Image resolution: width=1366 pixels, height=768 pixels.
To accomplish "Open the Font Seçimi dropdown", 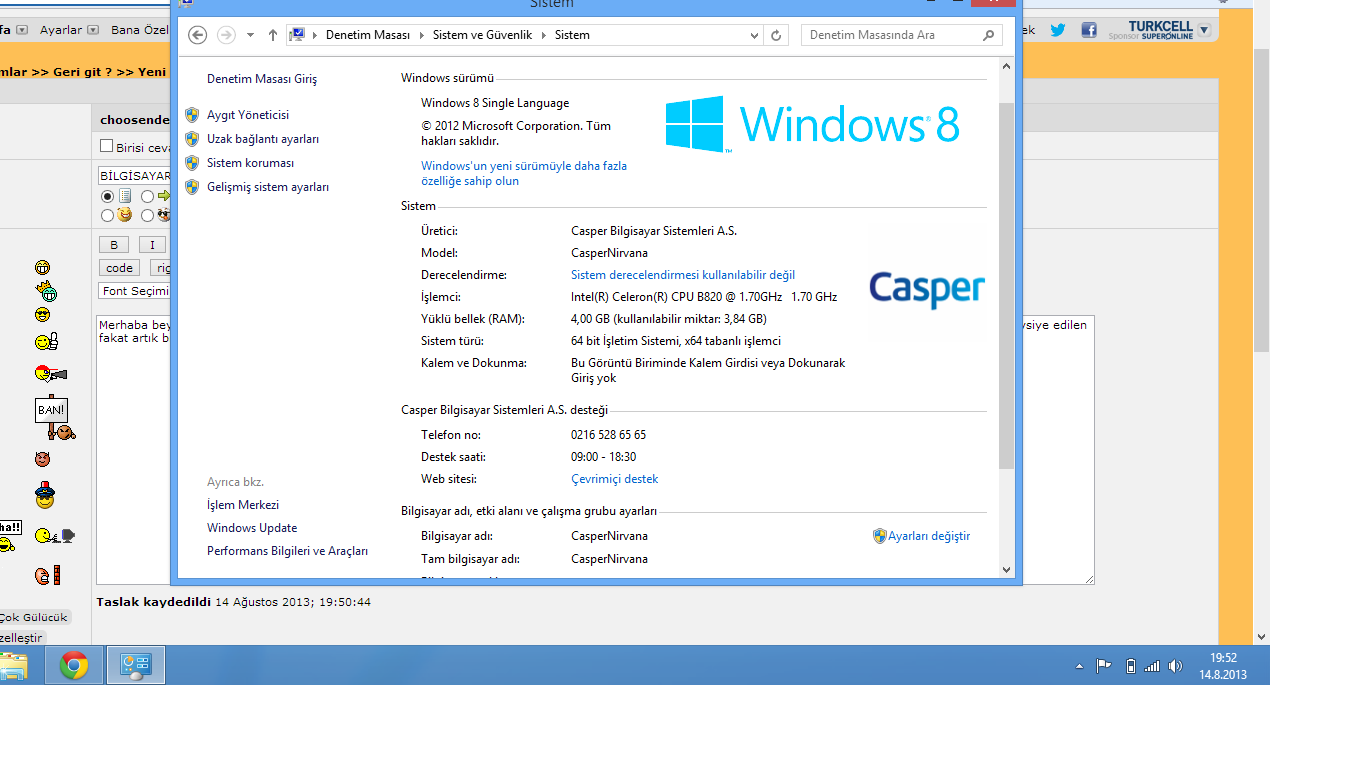I will [x=135, y=291].
